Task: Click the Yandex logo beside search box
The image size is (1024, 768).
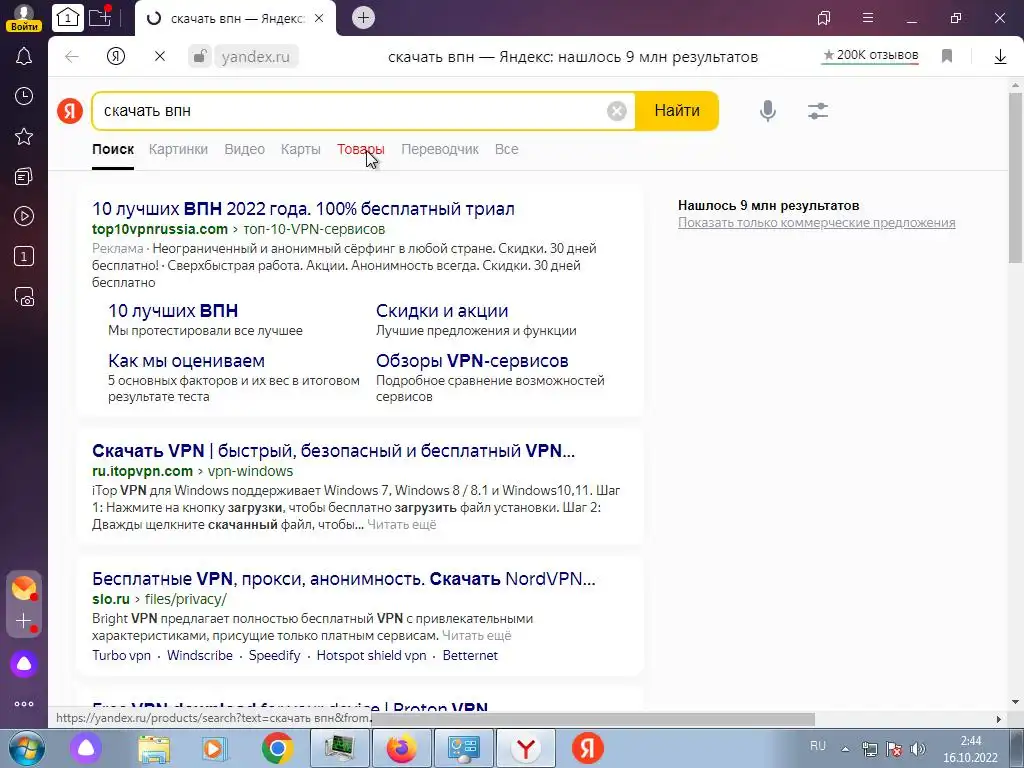Action: click(x=70, y=111)
